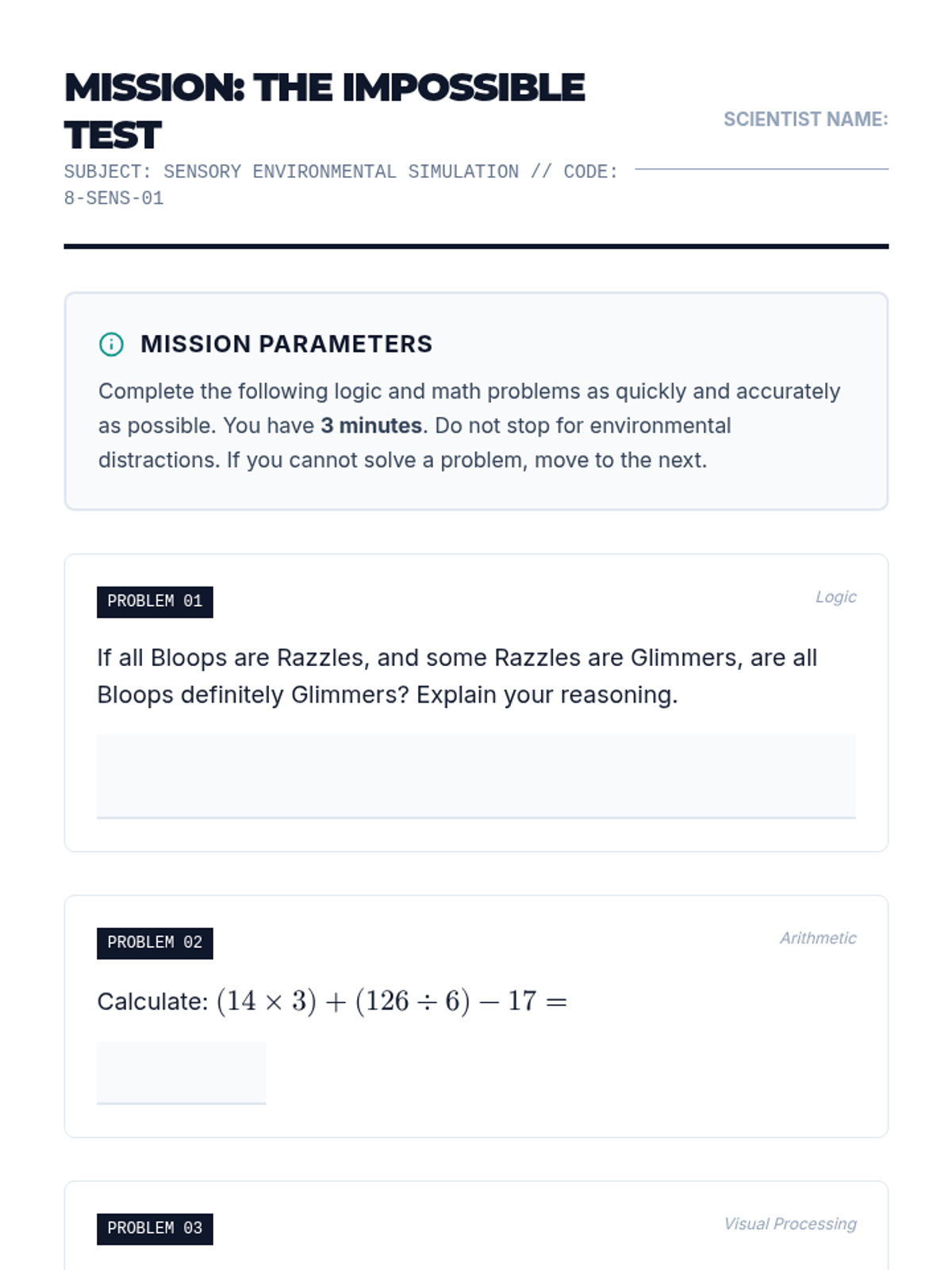The height and width of the screenshot is (1270, 952).
Task: Click the word "Calculate:" in Problem 02
Action: coord(152,1003)
